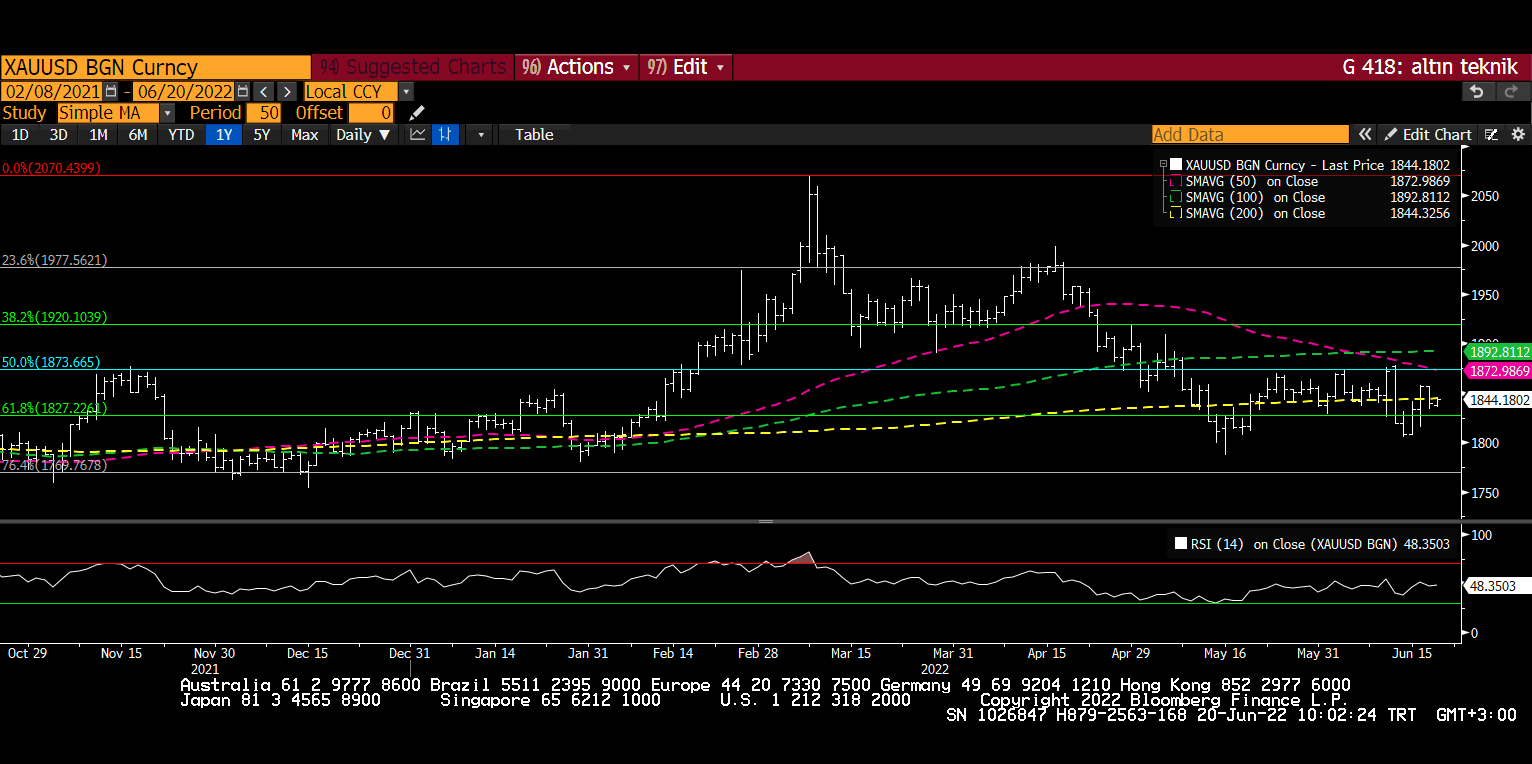The height and width of the screenshot is (764, 1532).
Task: Click the white XAUUSD legend color swatch
Action: [1176, 165]
